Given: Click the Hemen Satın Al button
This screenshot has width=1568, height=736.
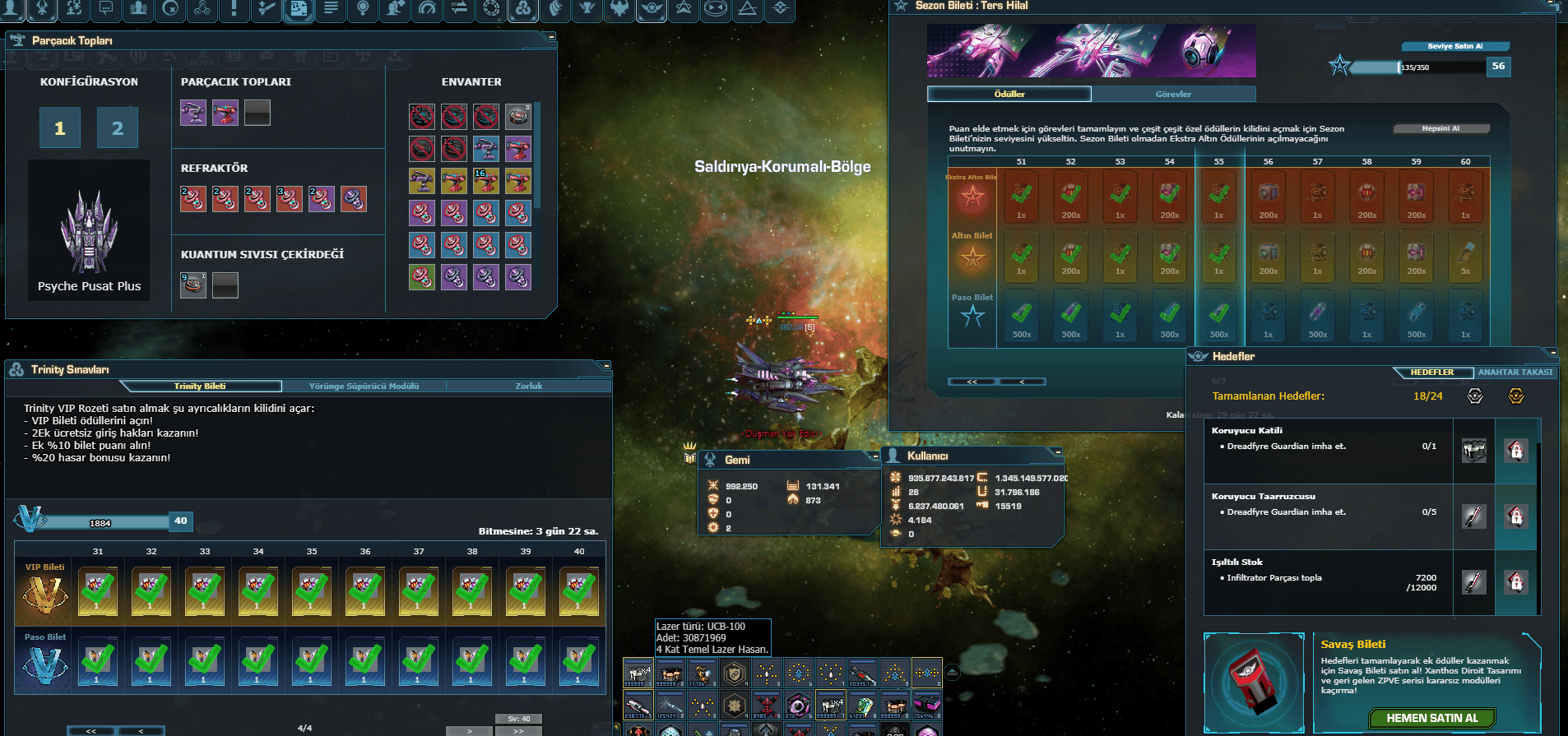Looking at the screenshot, I should coord(1431,718).
